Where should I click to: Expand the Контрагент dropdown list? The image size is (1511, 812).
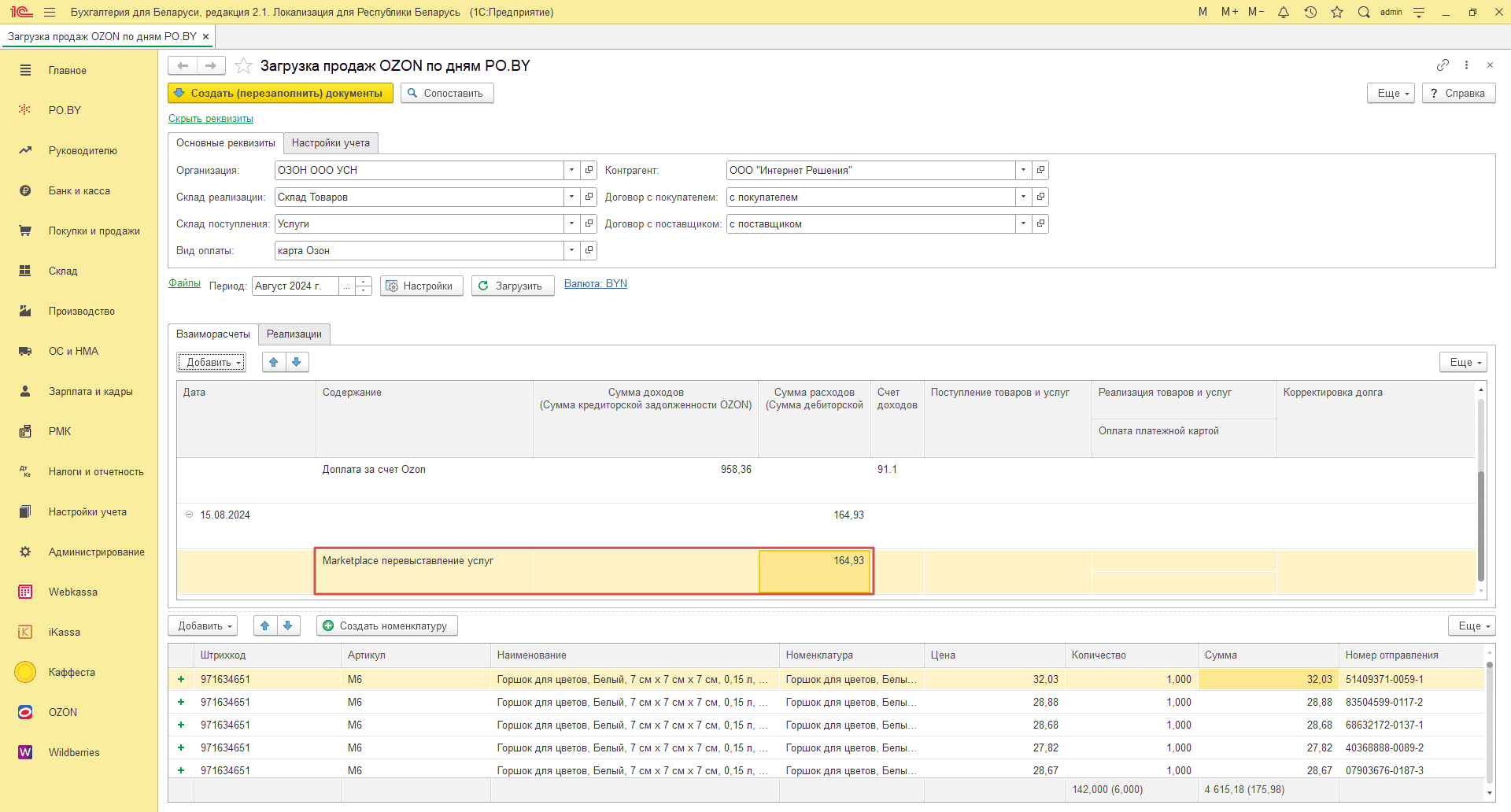pyautogui.click(x=1024, y=170)
